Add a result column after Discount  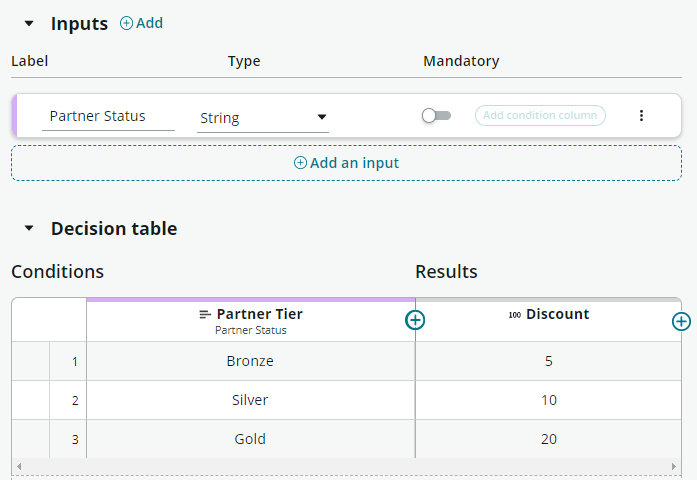pyautogui.click(x=681, y=322)
